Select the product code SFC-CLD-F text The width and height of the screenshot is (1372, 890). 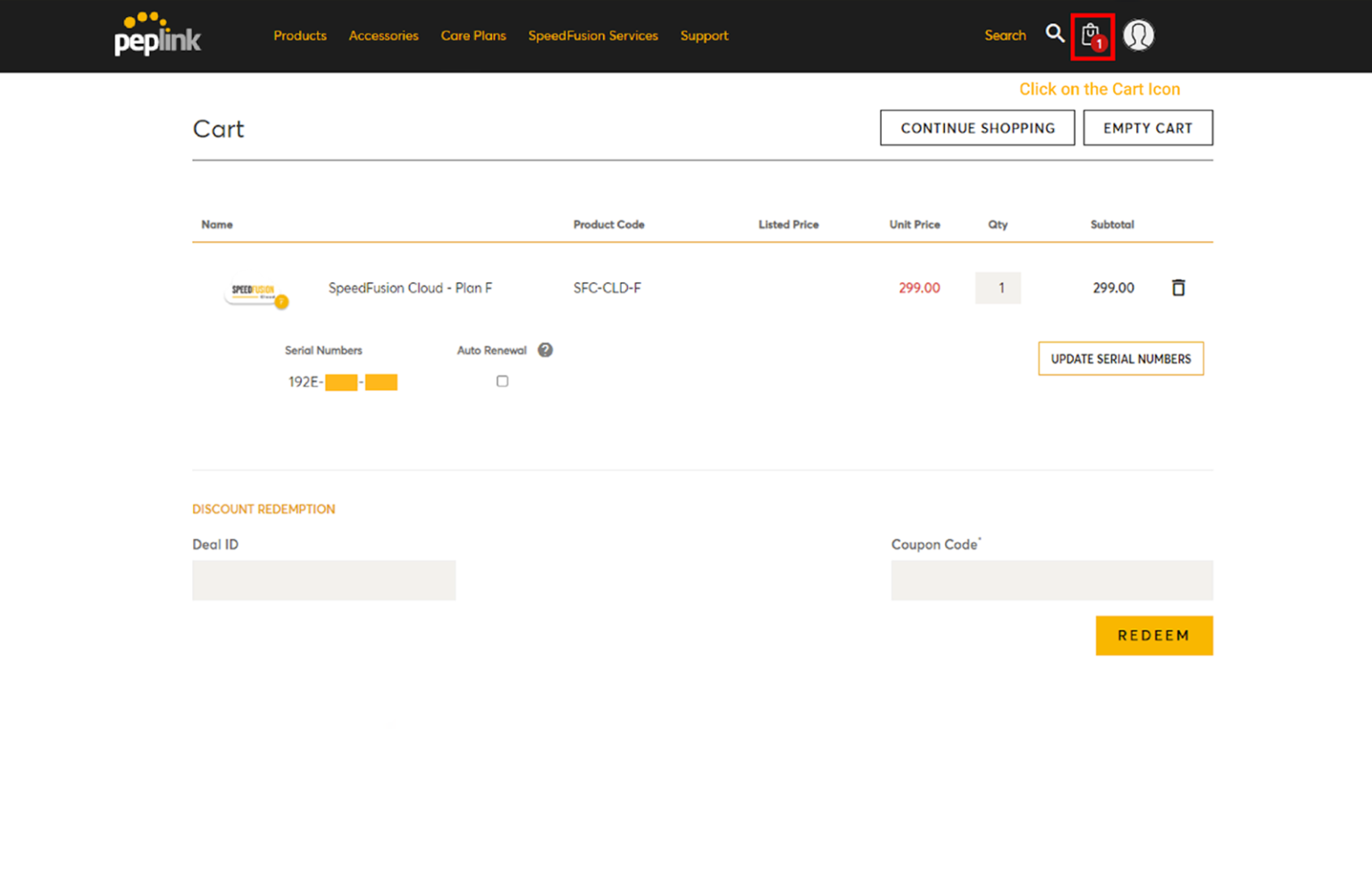pos(607,288)
